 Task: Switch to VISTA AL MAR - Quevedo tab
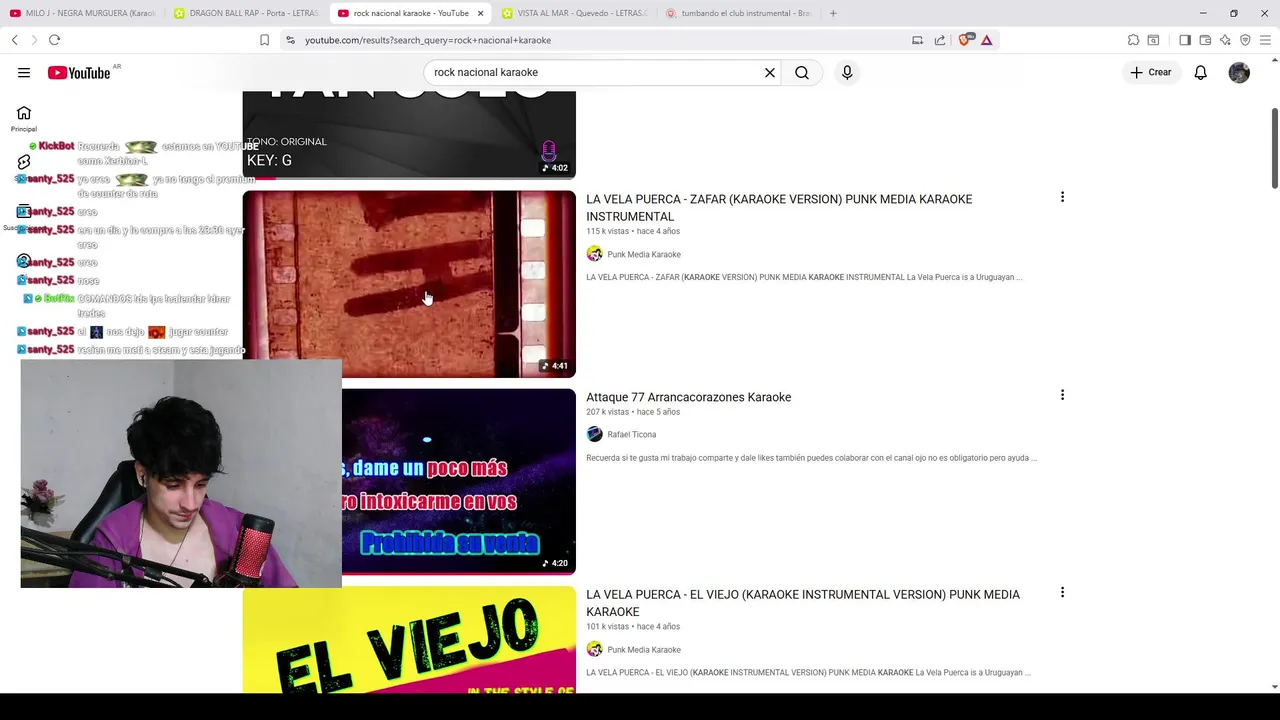coord(575,13)
